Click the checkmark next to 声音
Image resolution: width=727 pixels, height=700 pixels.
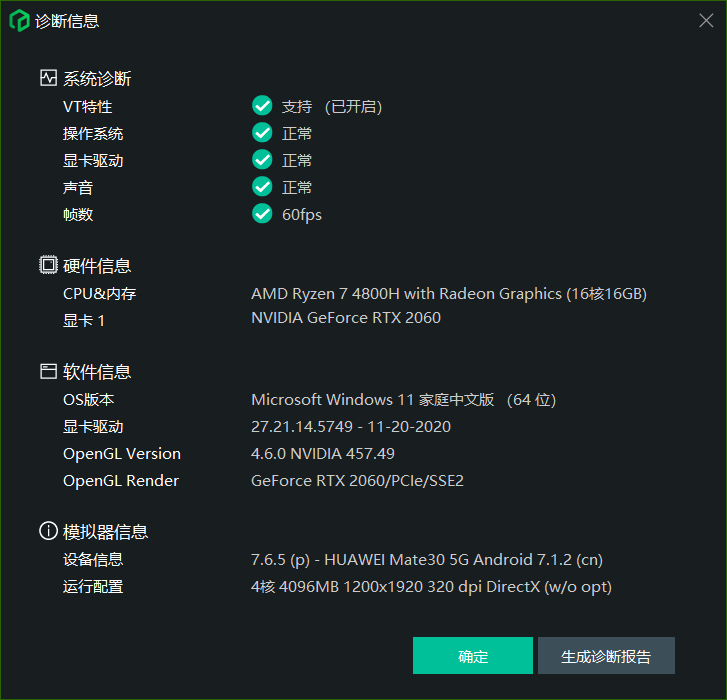[x=262, y=186]
